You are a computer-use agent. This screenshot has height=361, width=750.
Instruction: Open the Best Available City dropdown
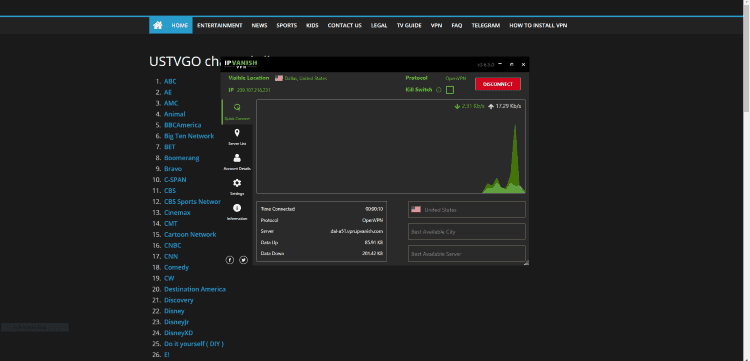466,232
